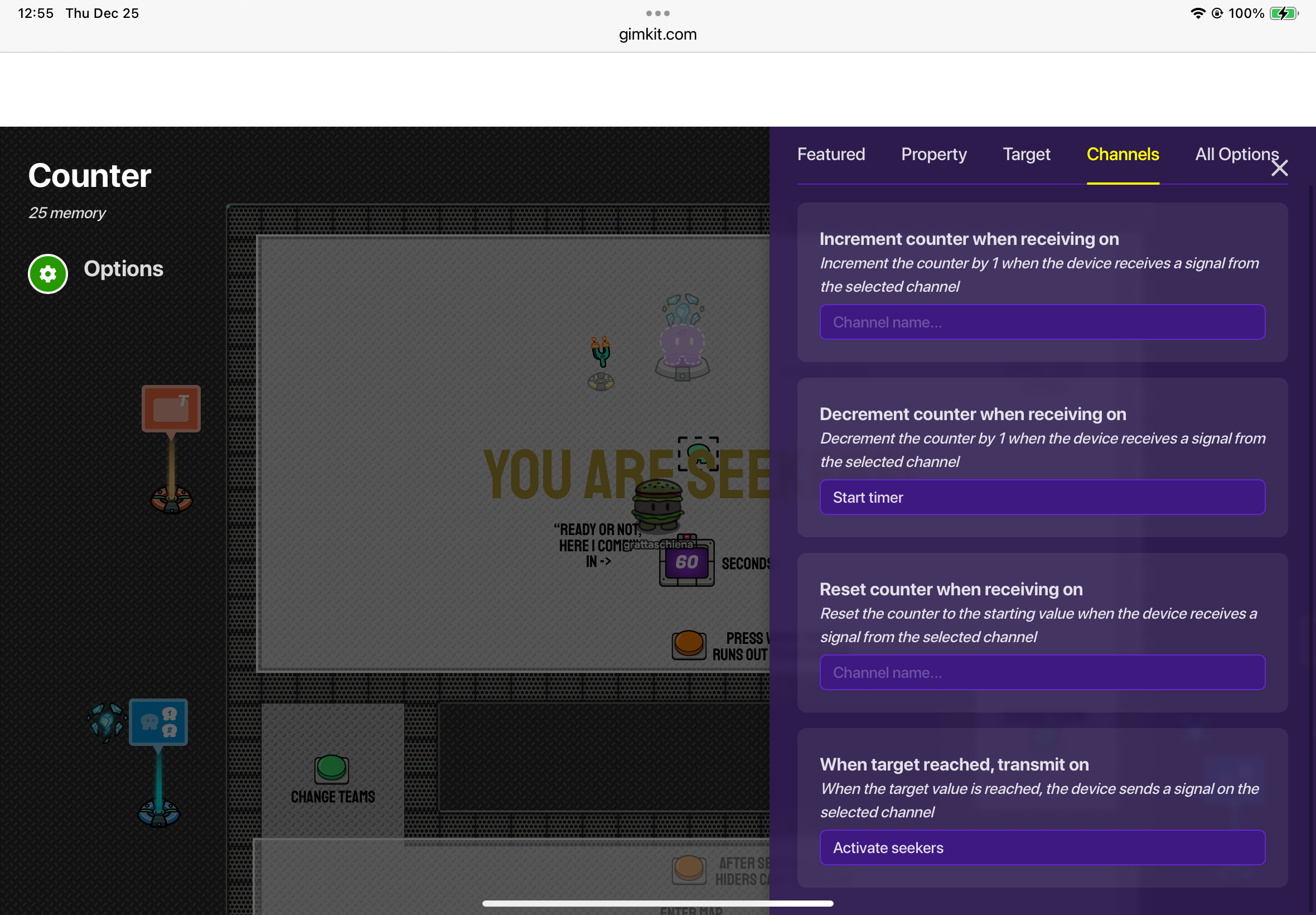Close the Counter options panel
The image size is (1316, 915).
[x=1279, y=168]
